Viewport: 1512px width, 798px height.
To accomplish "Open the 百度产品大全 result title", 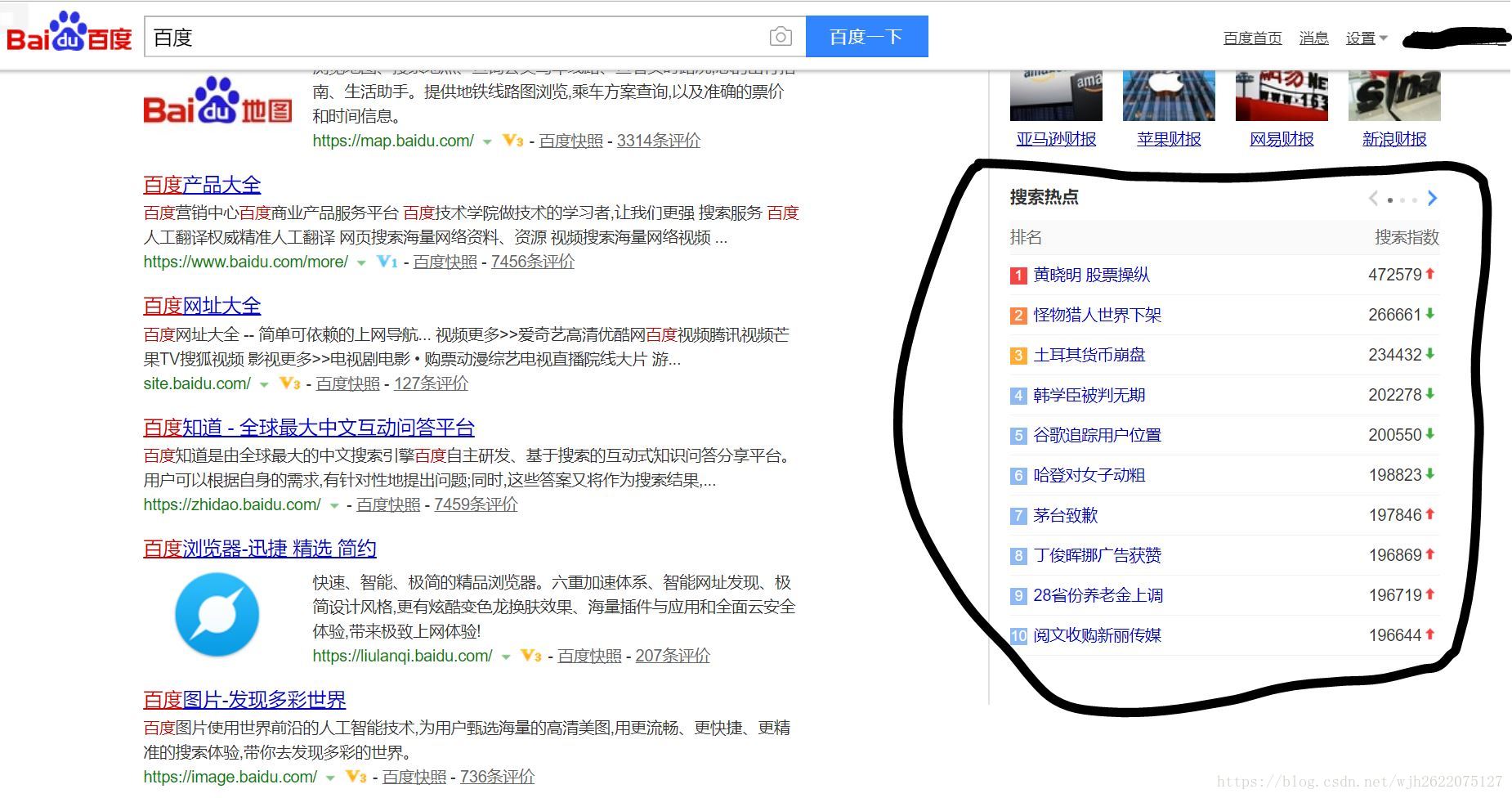I will pyautogui.click(x=202, y=185).
